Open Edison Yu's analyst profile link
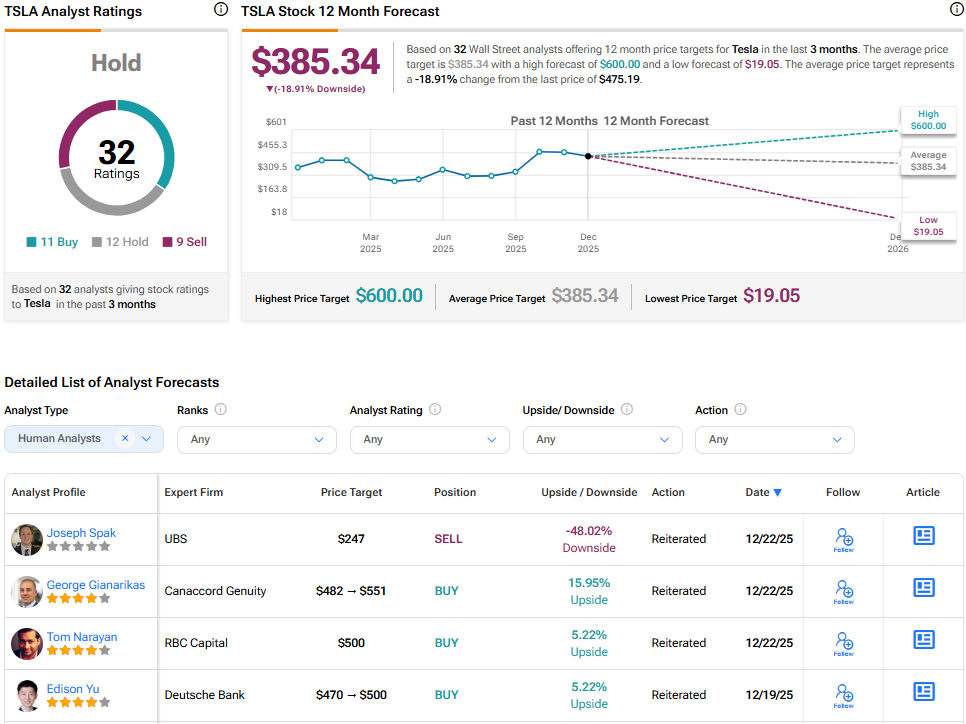966x724 pixels. click(x=73, y=689)
